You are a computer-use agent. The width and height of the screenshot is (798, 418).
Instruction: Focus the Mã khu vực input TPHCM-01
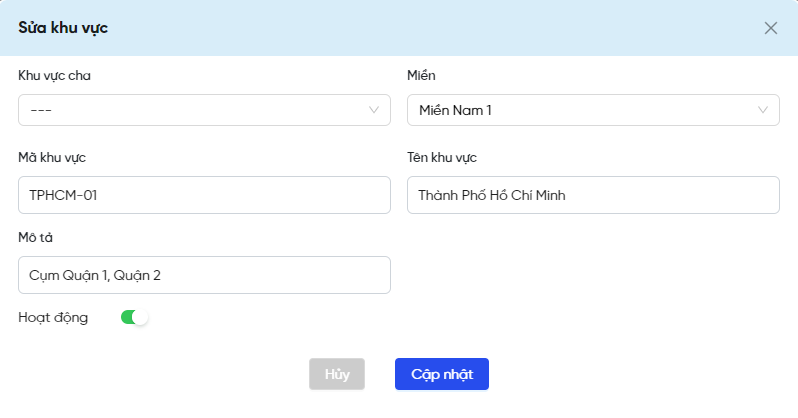[204, 195]
